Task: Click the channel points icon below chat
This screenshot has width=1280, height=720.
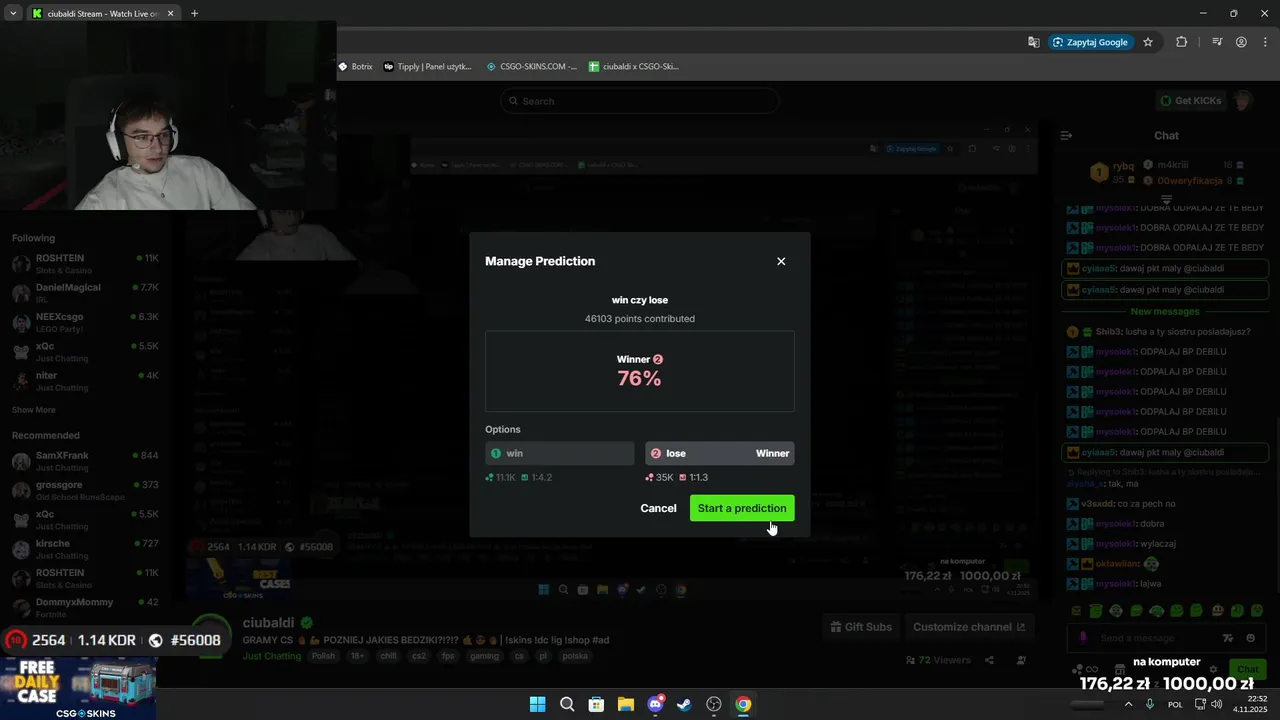Action: (1076, 669)
